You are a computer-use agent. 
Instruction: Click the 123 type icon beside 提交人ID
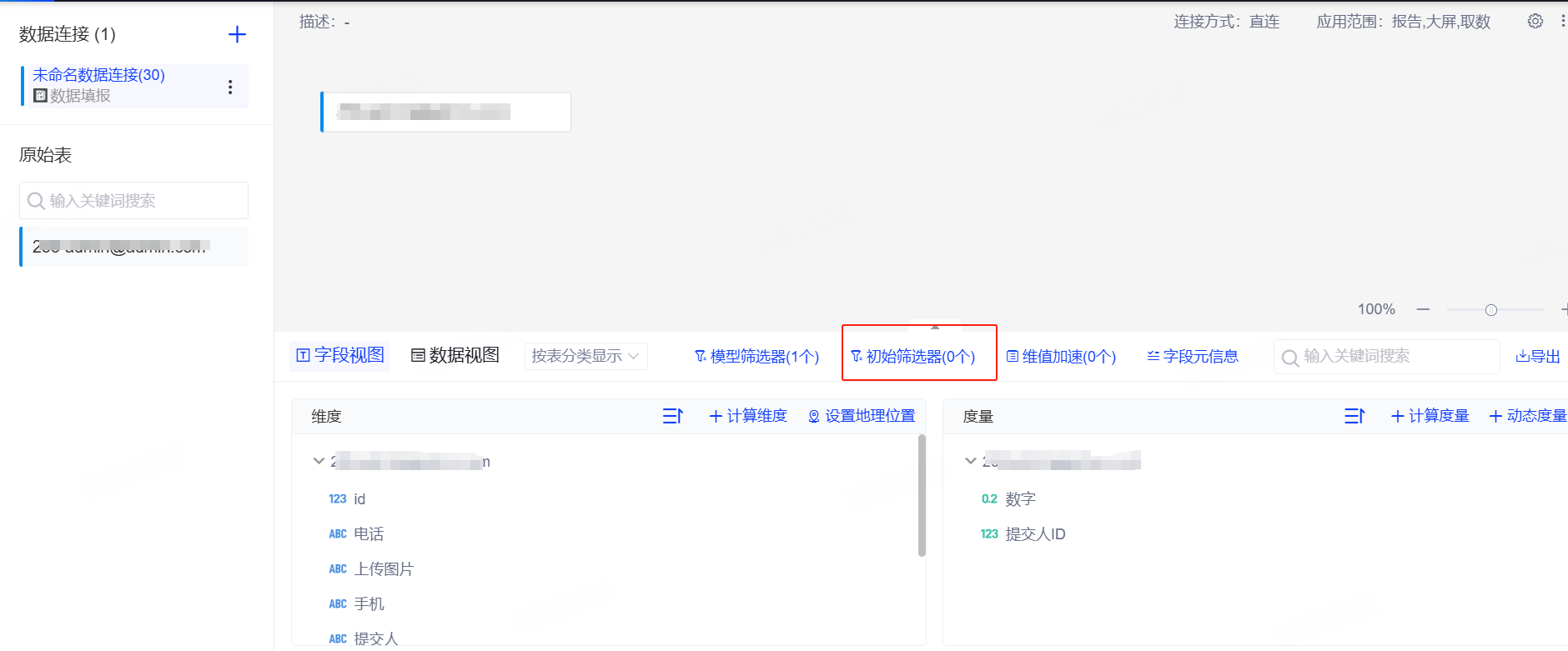[989, 534]
